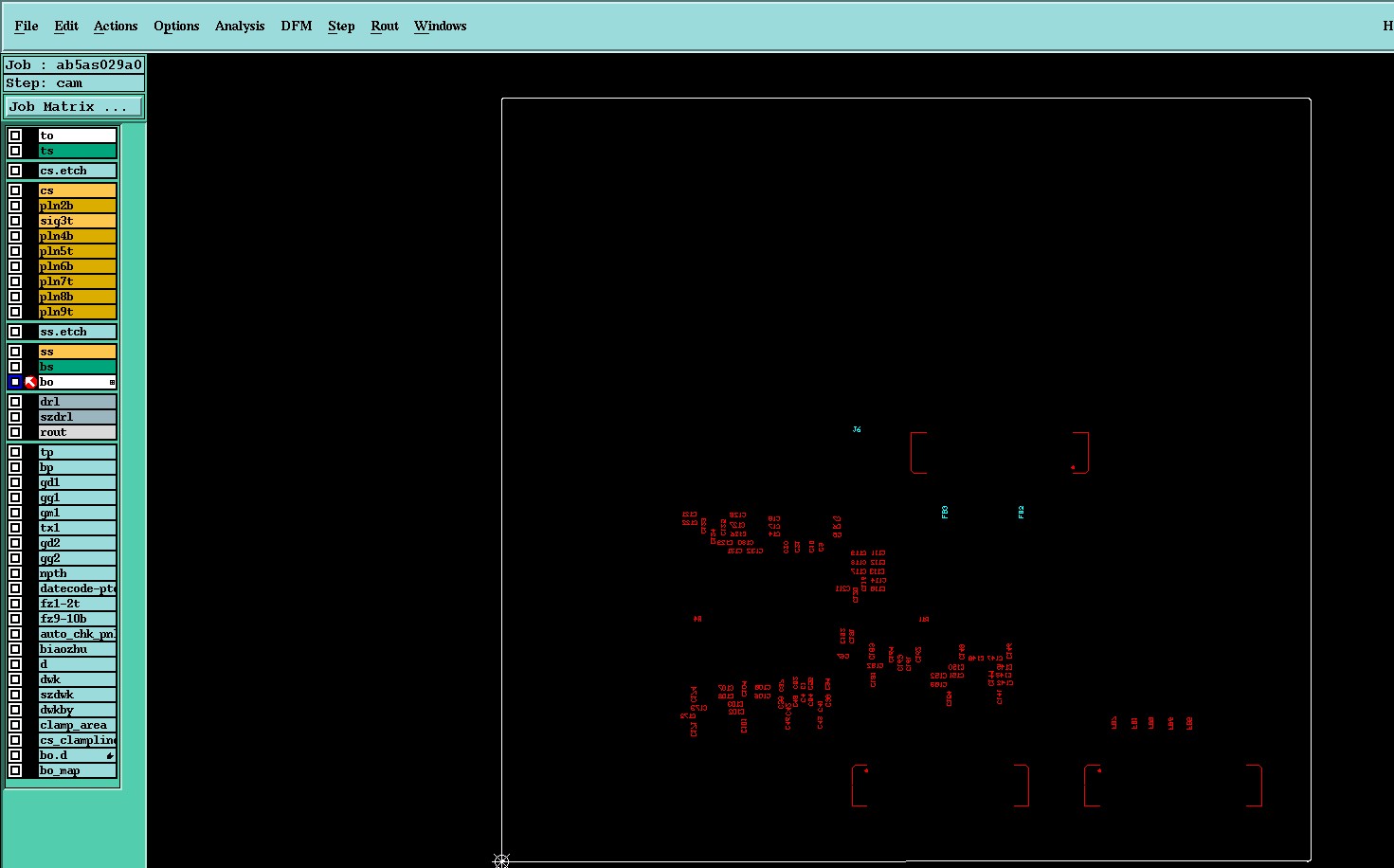Open the Analysis menu
Screen dimensions: 1394x868
pyautogui.click(x=240, y=26)
